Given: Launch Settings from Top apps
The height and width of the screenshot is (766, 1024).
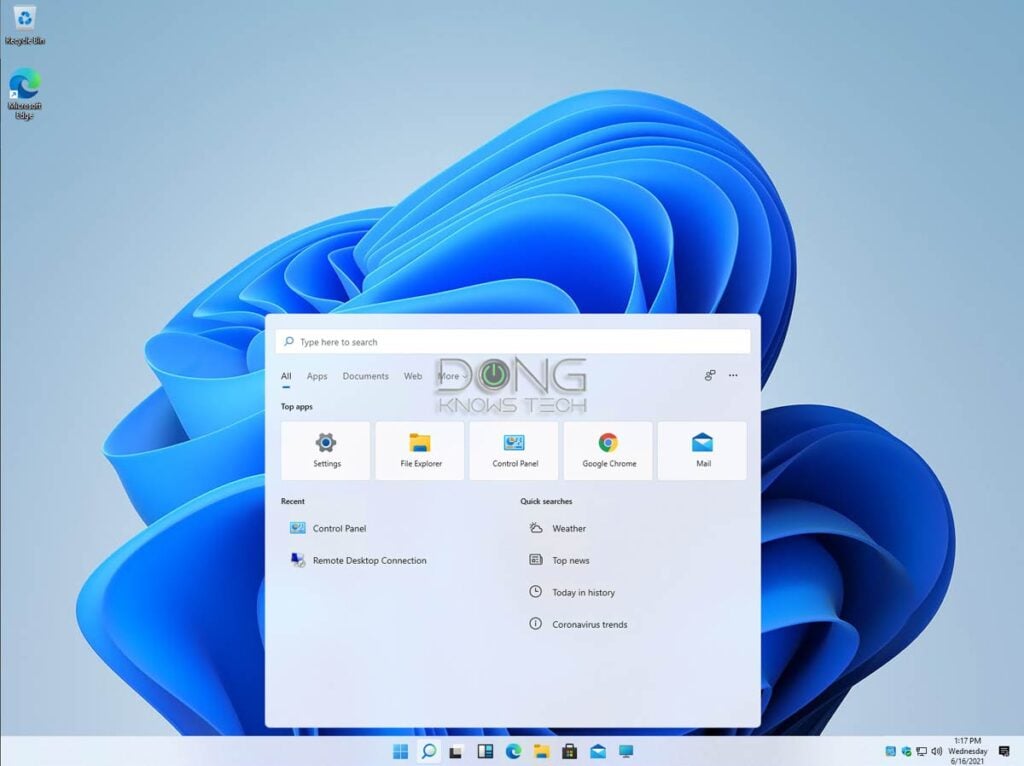Looking at the screenshot, I should click(326, 451).
